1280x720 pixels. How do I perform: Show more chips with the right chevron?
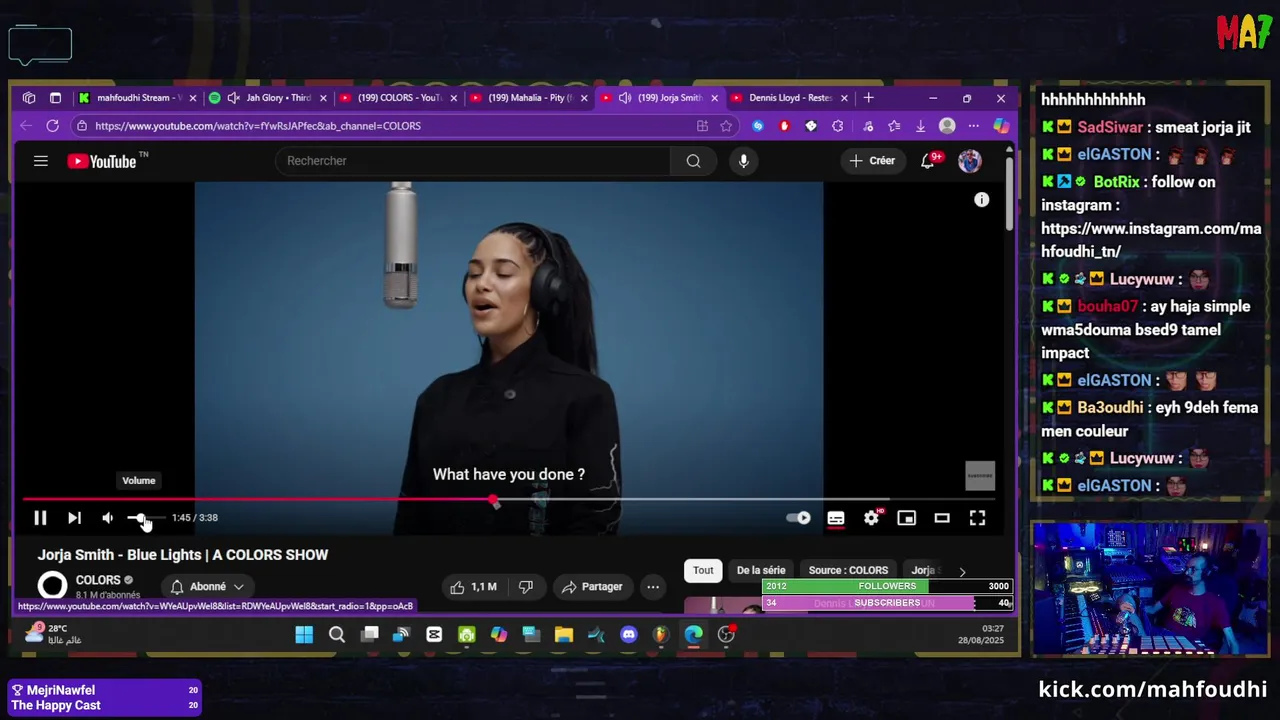point(962,572)
